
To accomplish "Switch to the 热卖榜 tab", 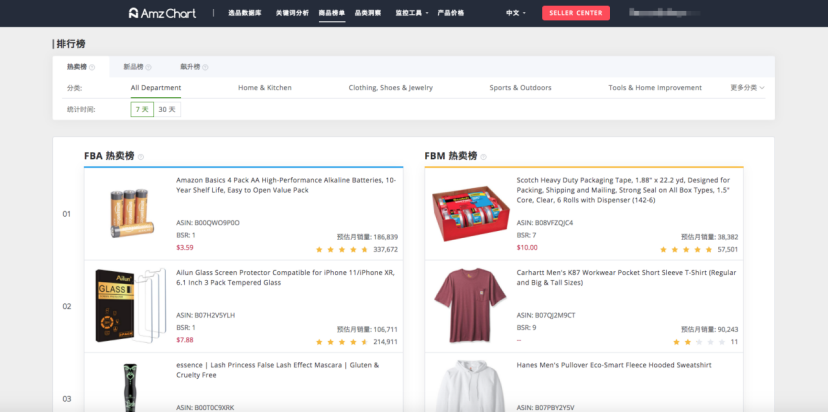I will [81, 67].
